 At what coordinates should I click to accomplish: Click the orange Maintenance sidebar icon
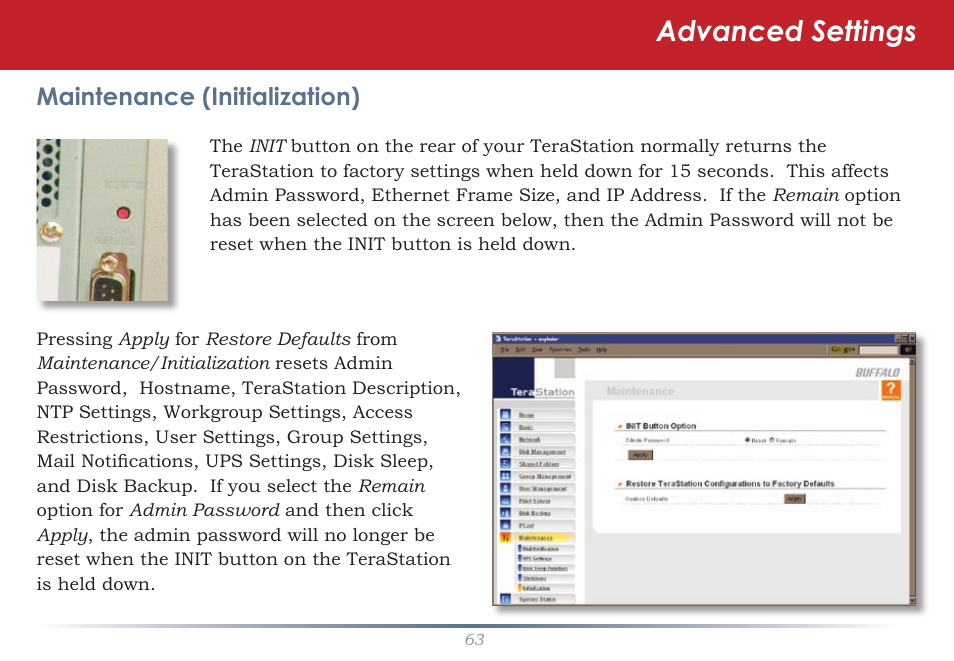tap(505, 537)
